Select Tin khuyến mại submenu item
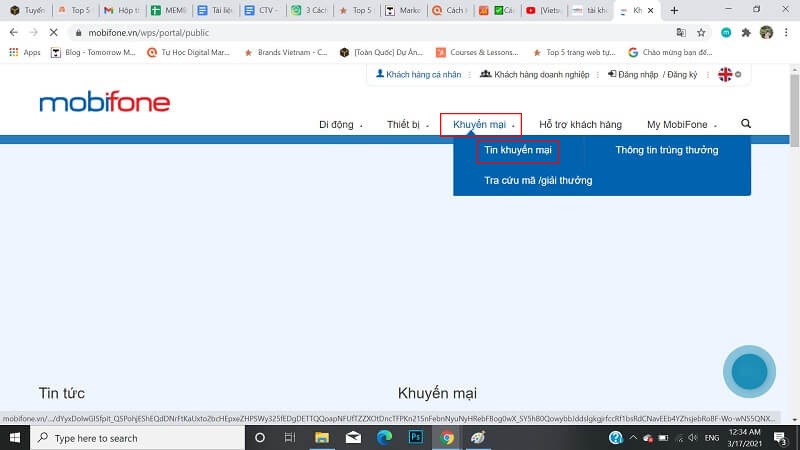The height and width of the screenshot is (450, 800). tap(518, 151)
